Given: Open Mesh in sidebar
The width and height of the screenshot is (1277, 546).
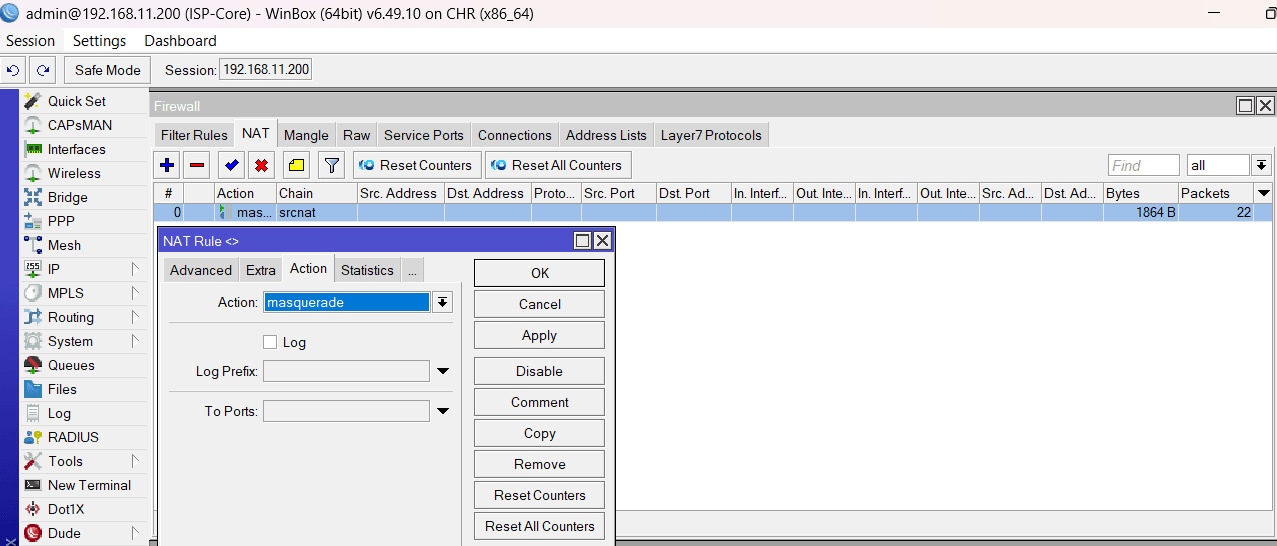Looking at the screenshot, I should (64, 245).
